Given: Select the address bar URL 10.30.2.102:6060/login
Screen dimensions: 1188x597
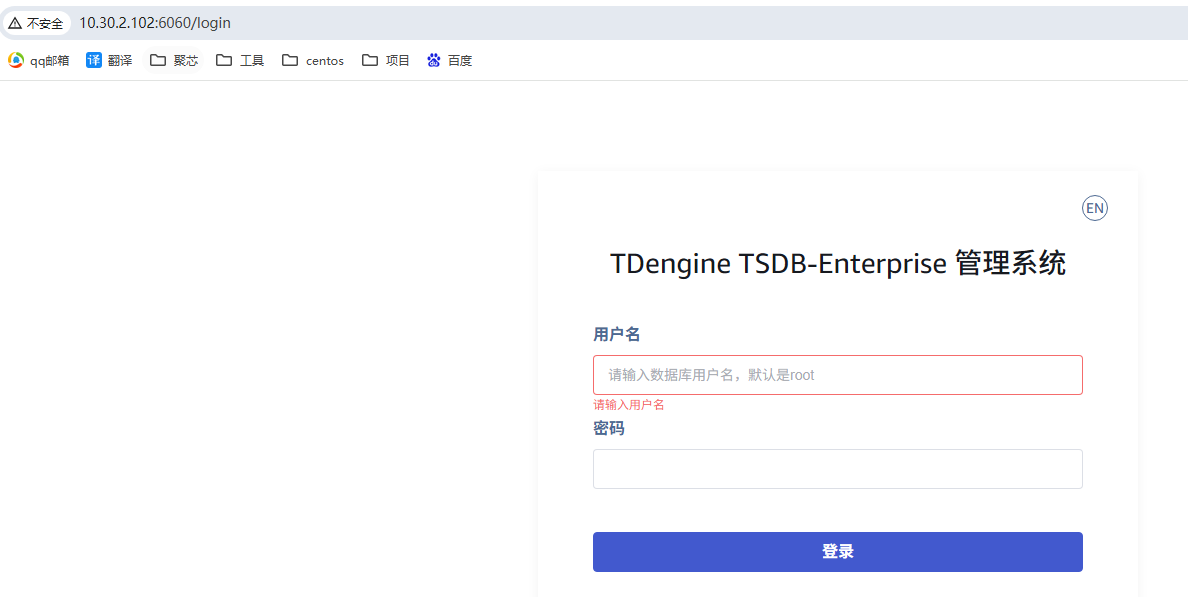Looking at the screenshot, I should pyautogui.click(x=155, y=23).
